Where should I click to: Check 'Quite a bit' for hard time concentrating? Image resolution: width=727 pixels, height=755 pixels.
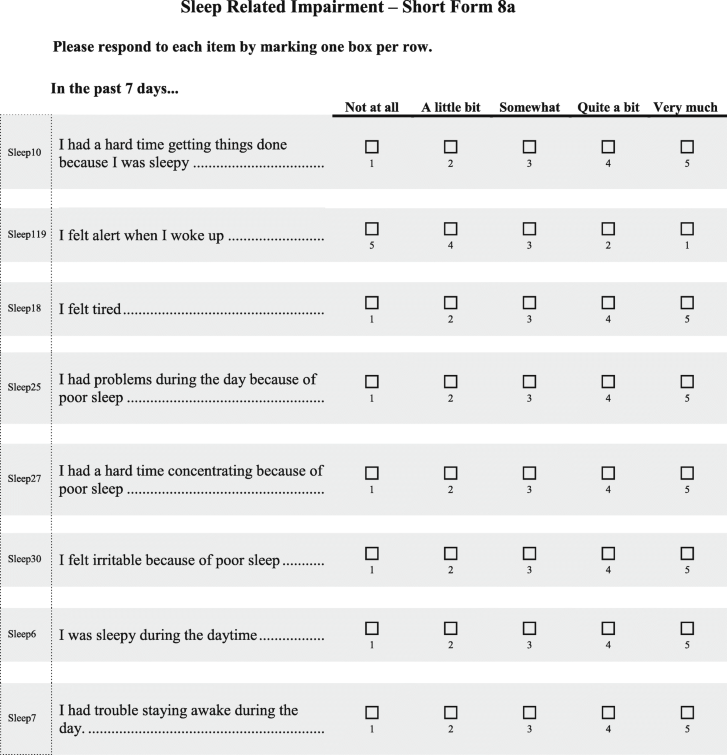608,472
